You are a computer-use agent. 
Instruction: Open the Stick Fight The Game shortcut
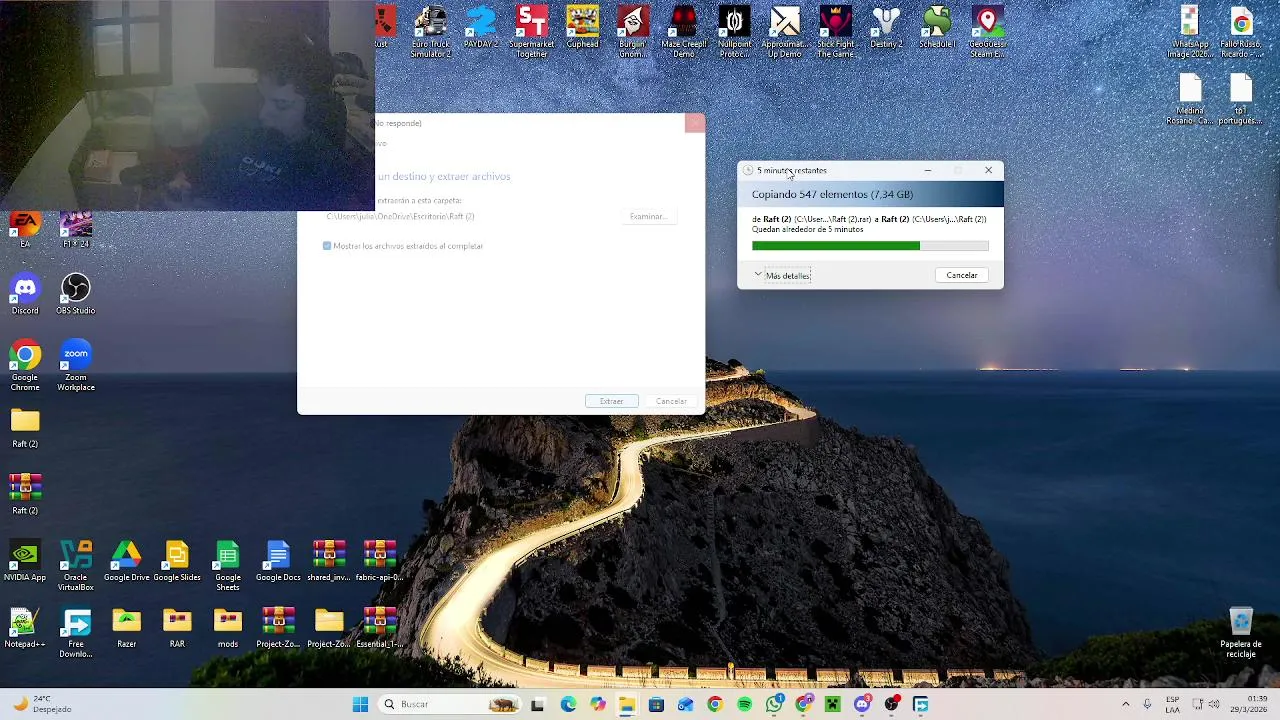835,32
